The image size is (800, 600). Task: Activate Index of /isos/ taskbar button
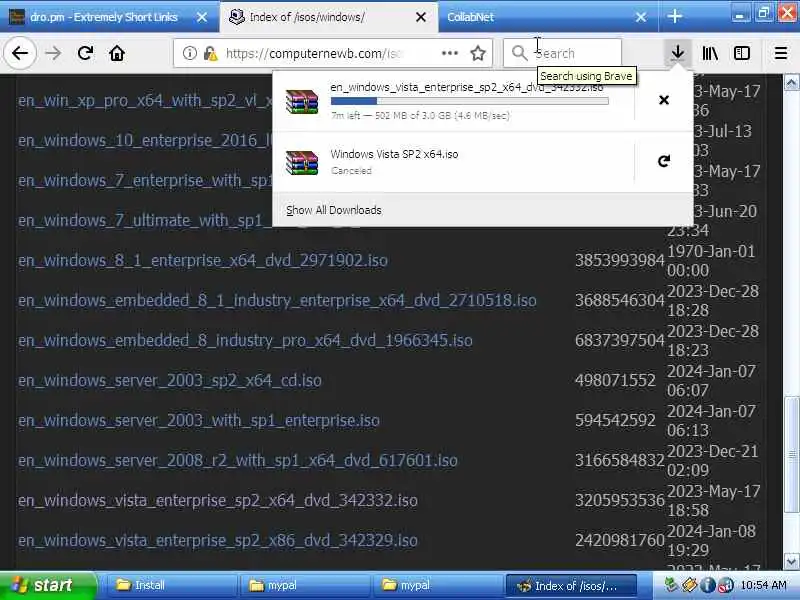[x=571, y=585]
